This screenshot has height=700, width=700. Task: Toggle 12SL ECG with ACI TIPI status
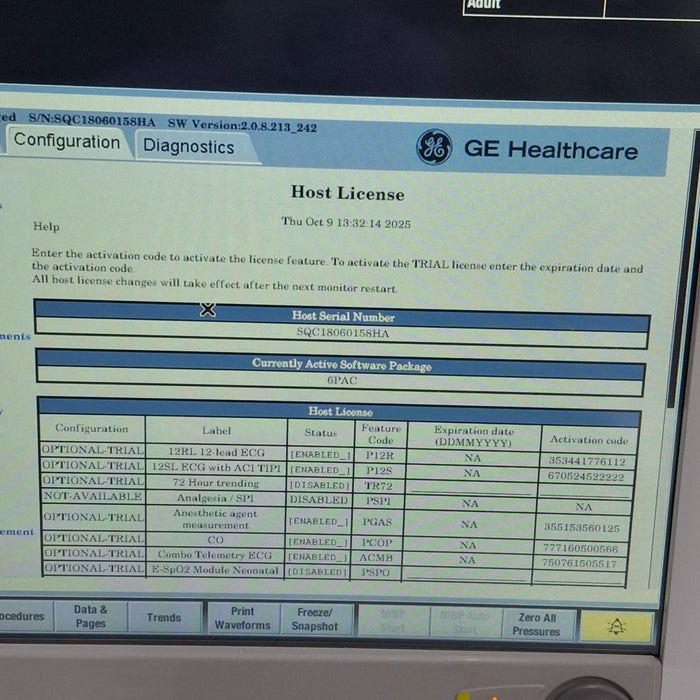[321, 470]
